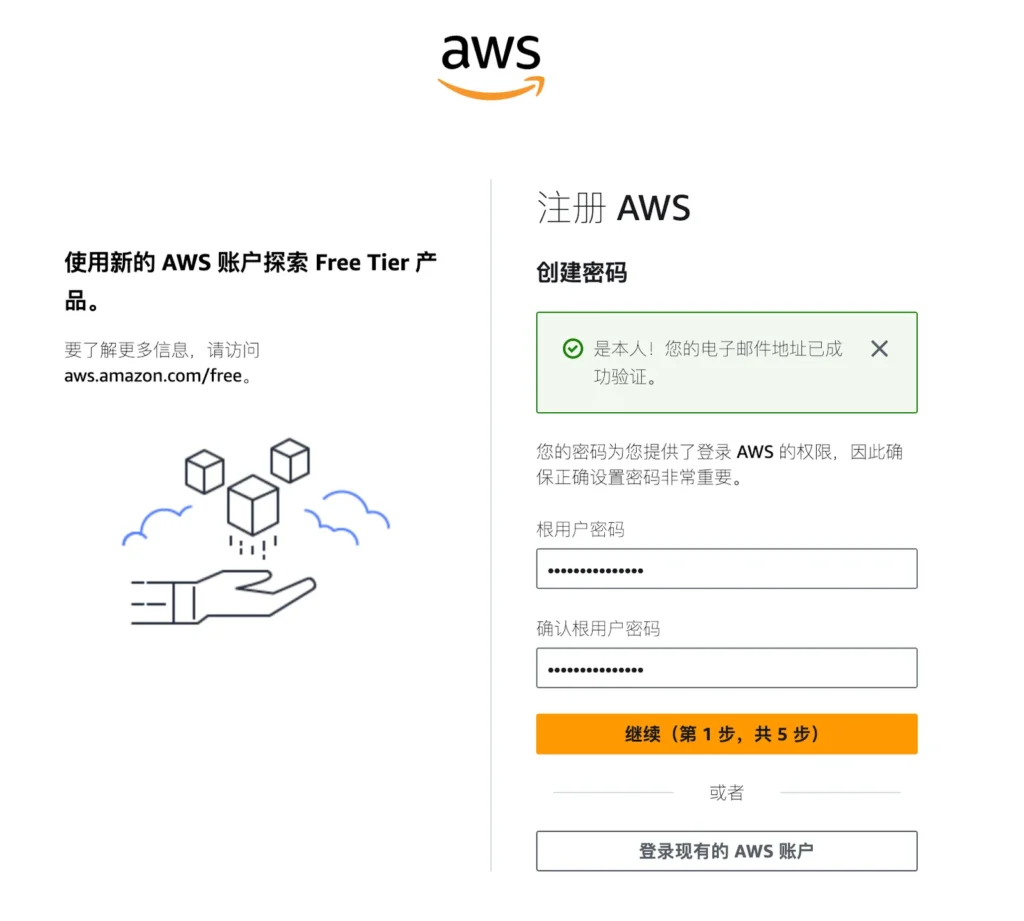Screen dimensions: 1024x921
Task: Click the 或者 divider text
Action: pos(726,793)
